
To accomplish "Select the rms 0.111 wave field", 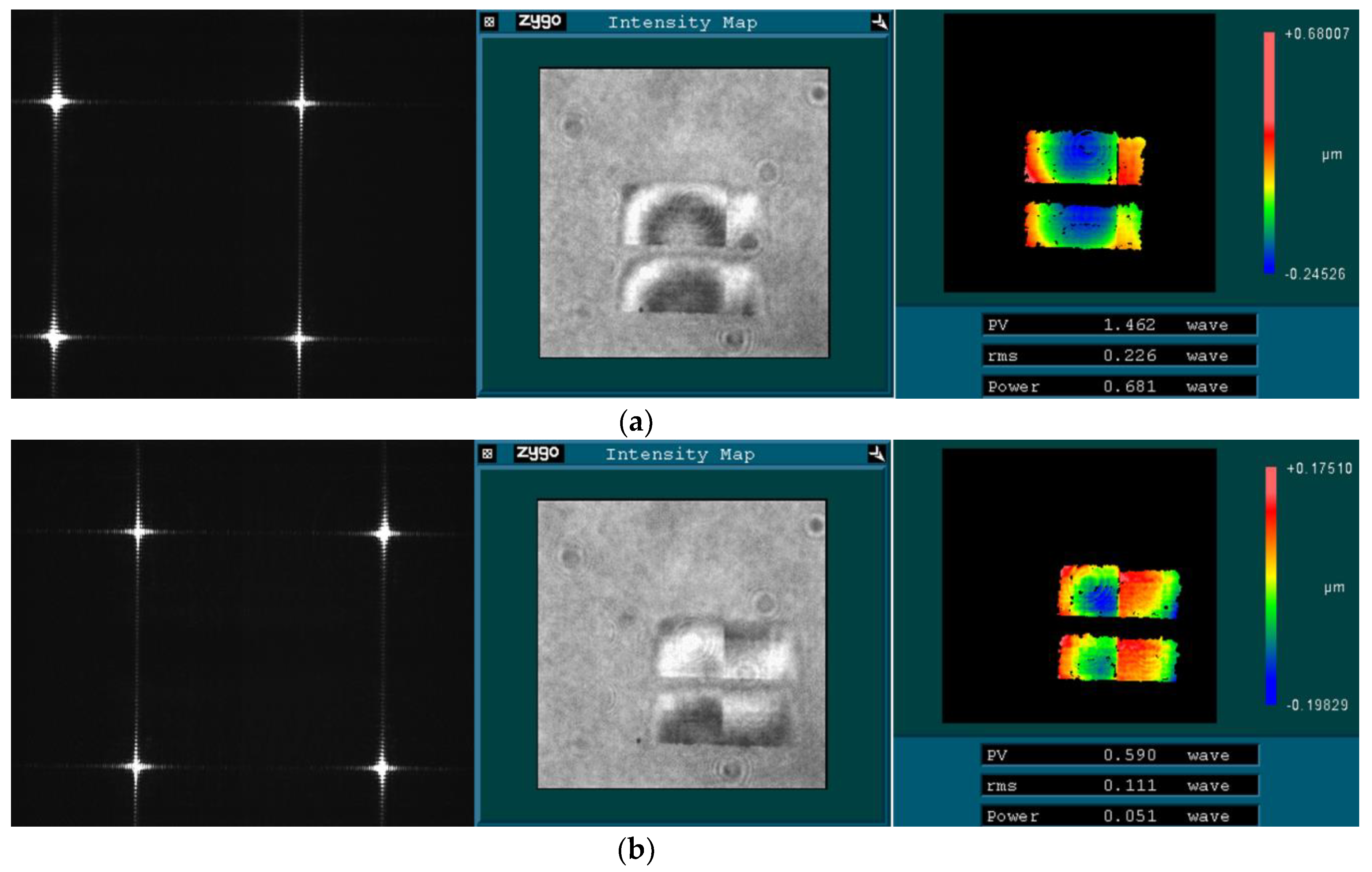I will click(1119, 786).
